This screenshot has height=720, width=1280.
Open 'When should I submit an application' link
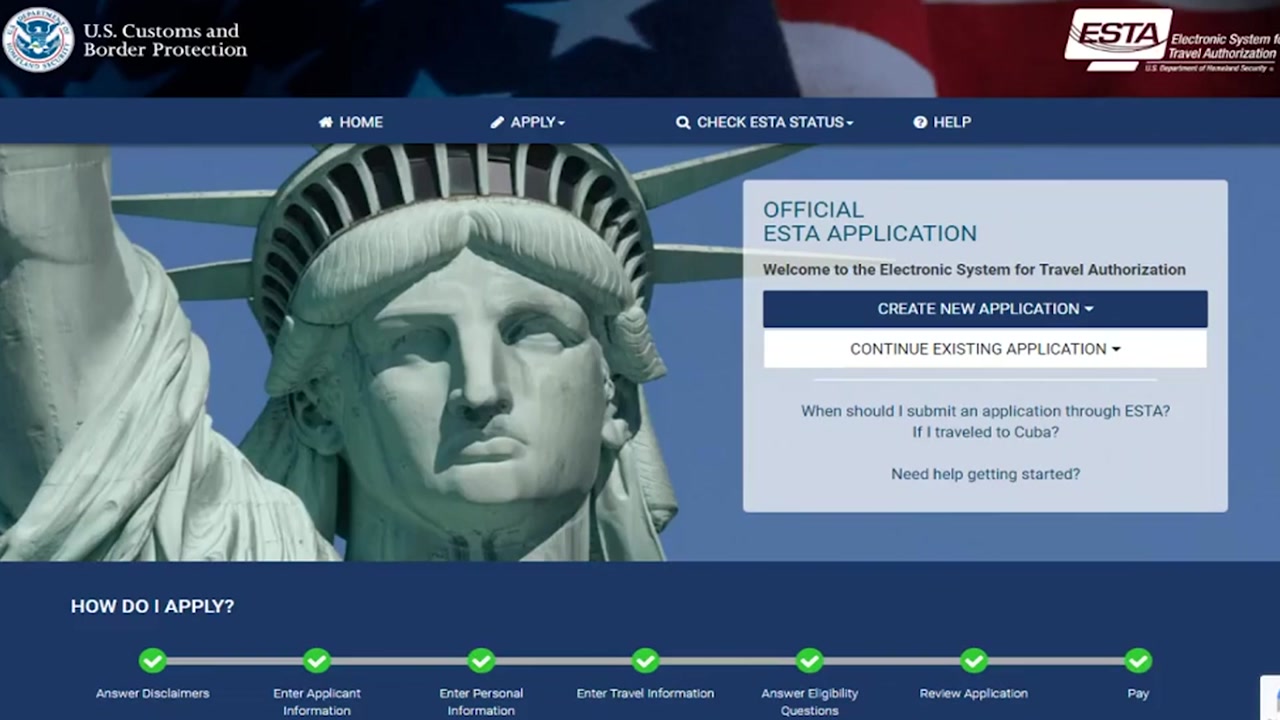pyautogui.click(x=985, y=411)
